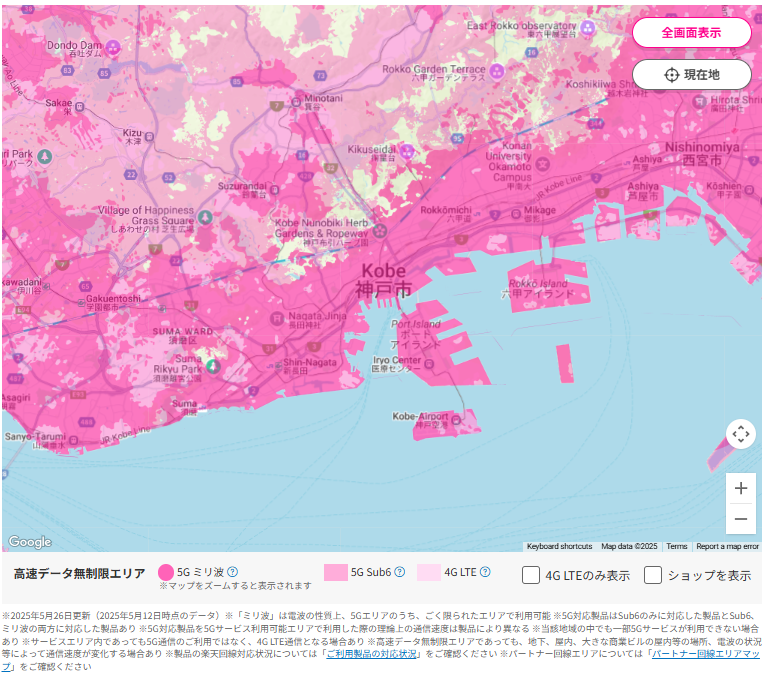Click the Ashiya 芦屋市 city label
The image size is (762, 673).
(643, 191)
